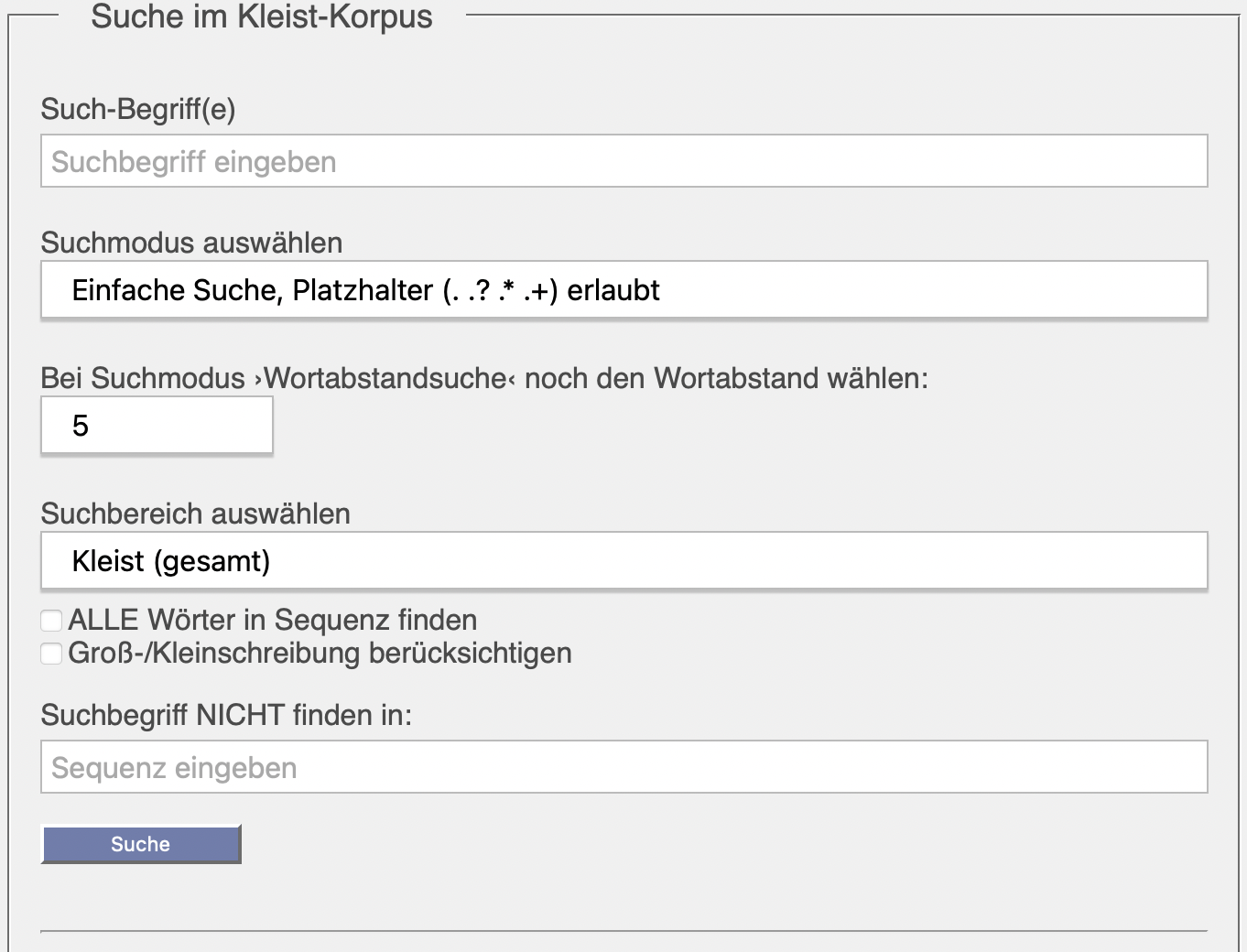This screenshot has width=1247, height=952.
Task: Expand the Suchbereich dropdown showing Kleist (gesamt)
Action: [623, 561]
